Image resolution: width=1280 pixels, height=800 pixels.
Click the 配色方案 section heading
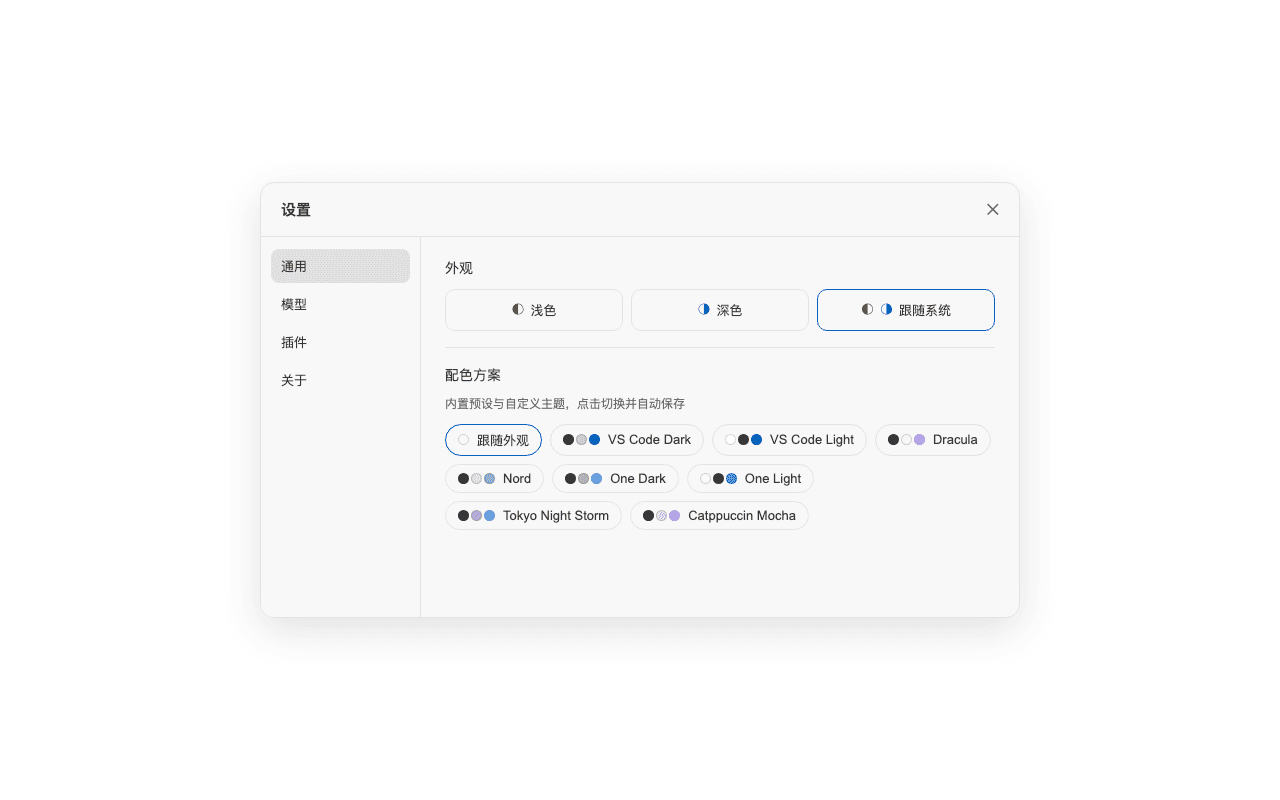pos(473,375)
